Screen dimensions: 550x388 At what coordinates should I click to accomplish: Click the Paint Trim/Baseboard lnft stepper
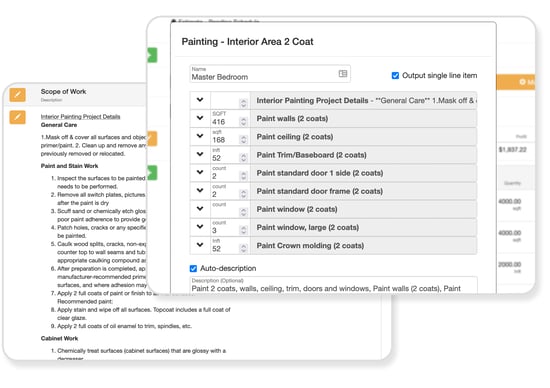coord(243,158)
